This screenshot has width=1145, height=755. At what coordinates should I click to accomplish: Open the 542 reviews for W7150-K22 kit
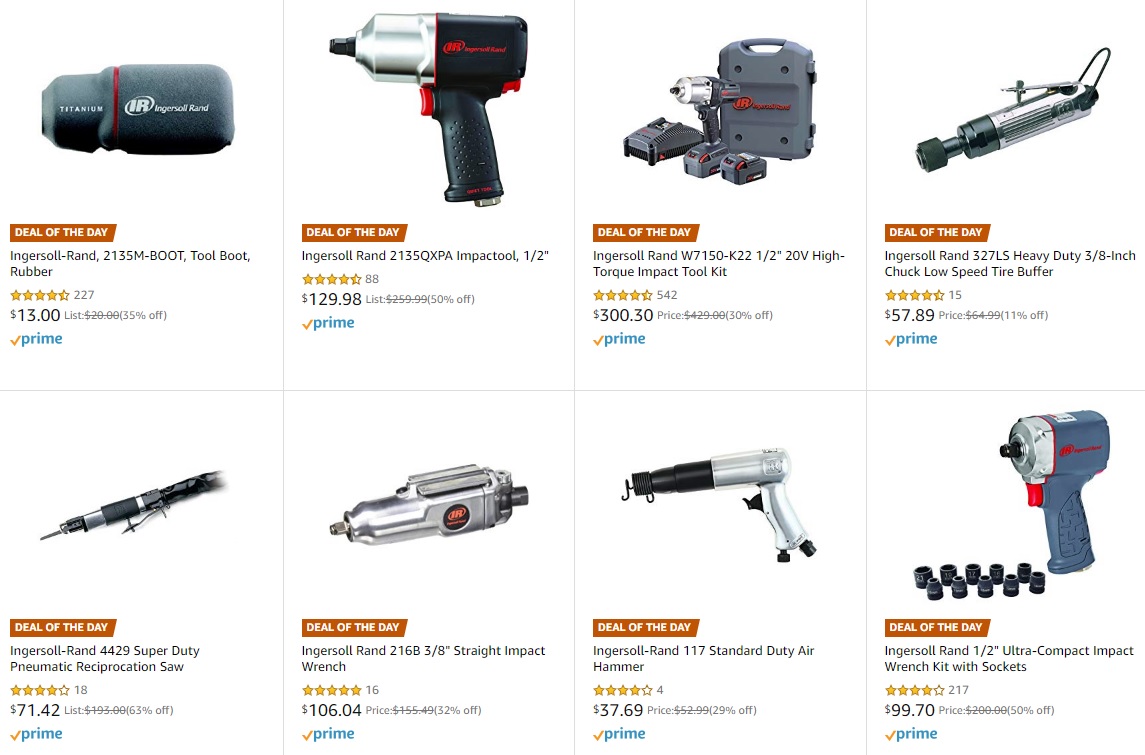pyautogui.click(x=667, y=295)
